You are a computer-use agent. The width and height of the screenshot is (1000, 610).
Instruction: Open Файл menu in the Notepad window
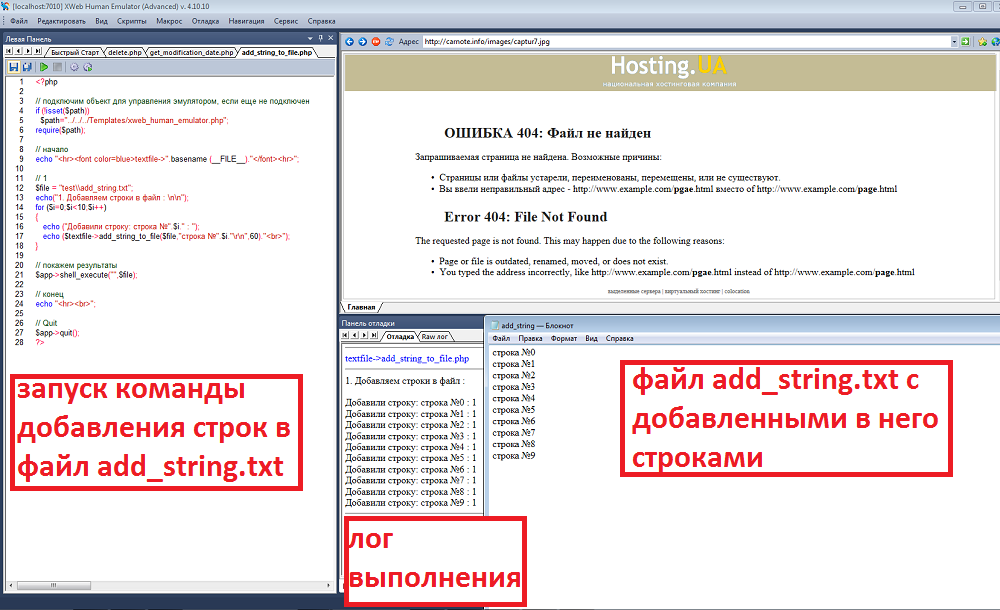501,338
